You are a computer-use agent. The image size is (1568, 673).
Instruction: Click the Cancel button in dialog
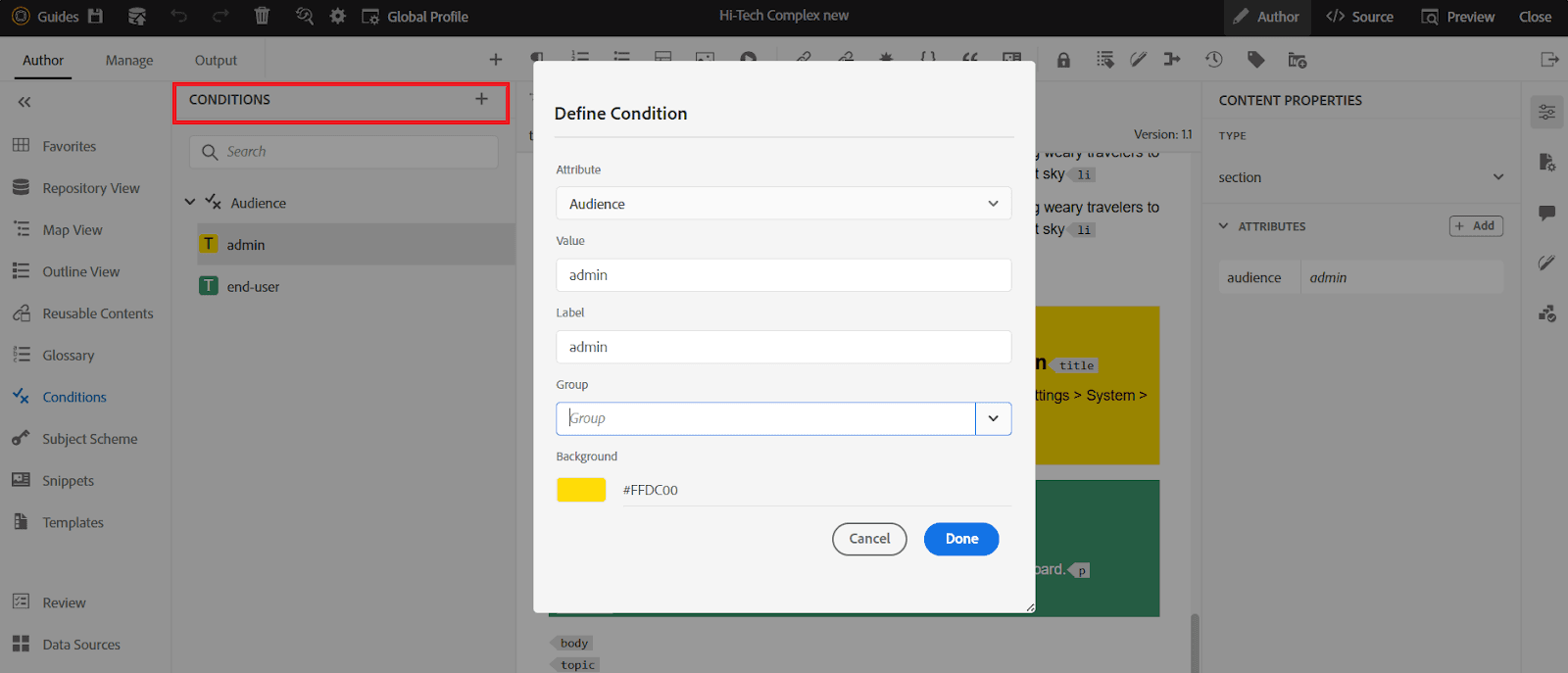pos(869,539)
